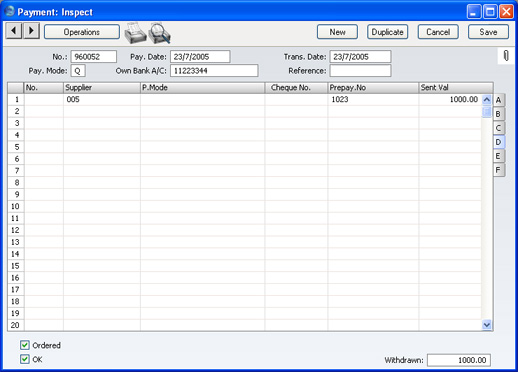518x372 pixels.
Task: Click the New button
Action: point(337,32)
